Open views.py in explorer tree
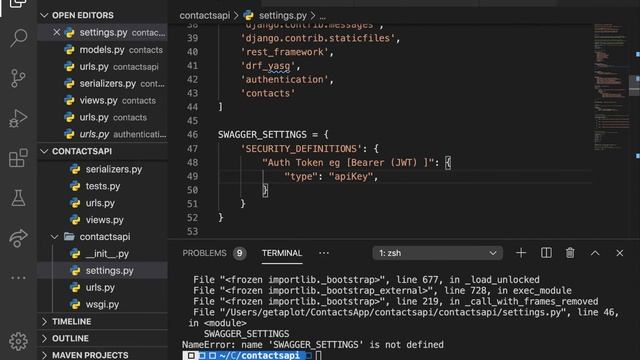Viewport: 640px width, 360px height. point(102,220)
